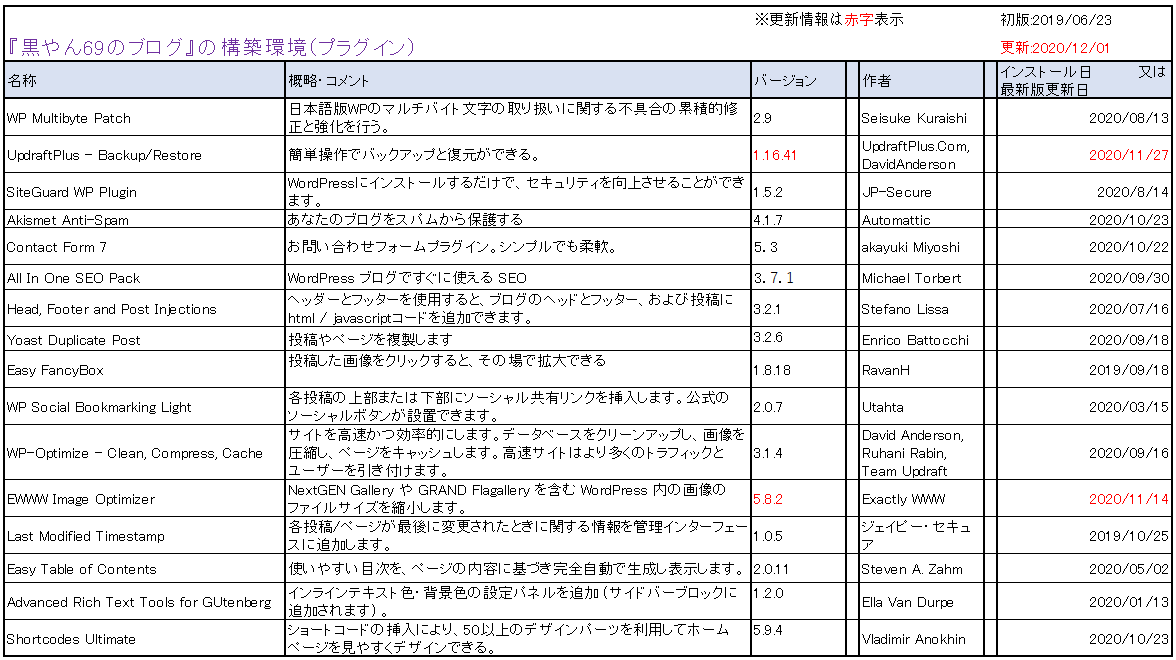Viewport: 1176px width, 660px height.
Task: Select the author 'Stefano Lissa'
Action: (904, 309)
